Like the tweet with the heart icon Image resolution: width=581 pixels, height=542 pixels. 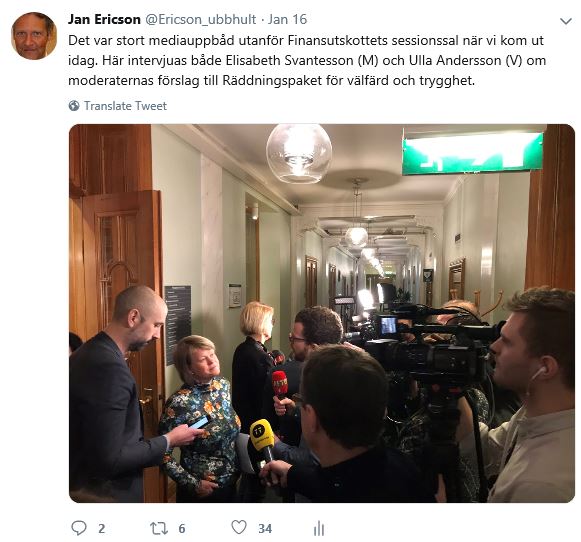click(239, 527)
